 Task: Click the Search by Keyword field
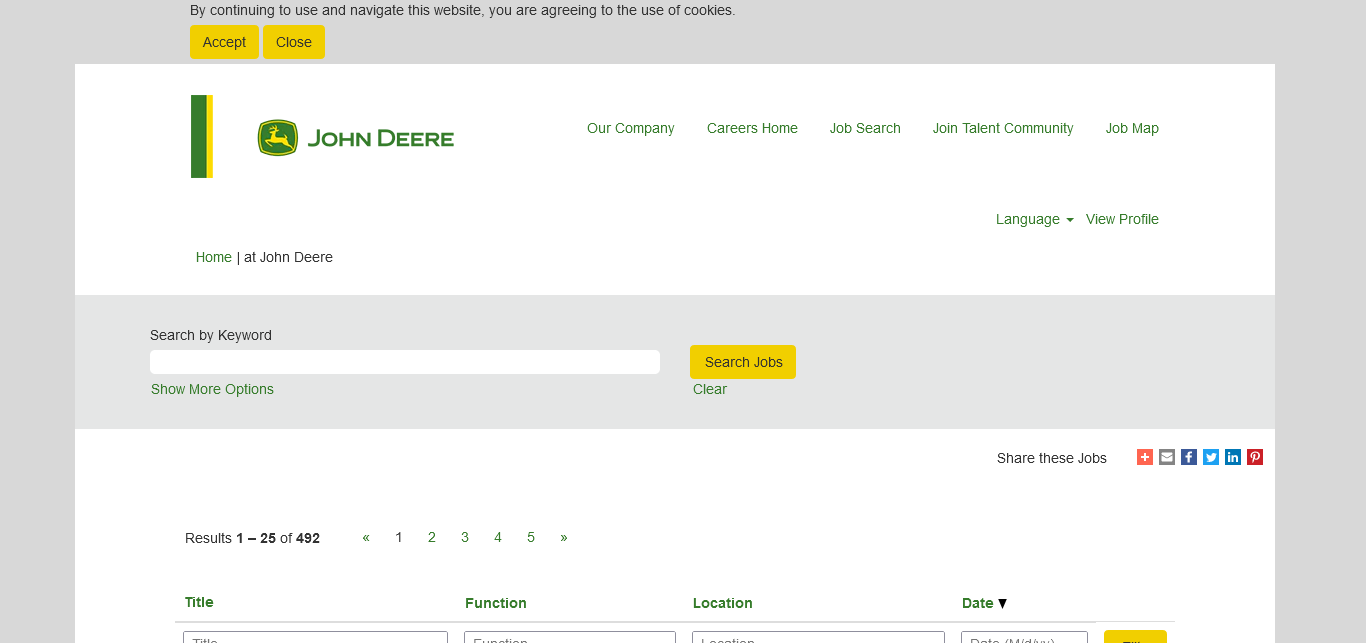(x=404, y=362)
